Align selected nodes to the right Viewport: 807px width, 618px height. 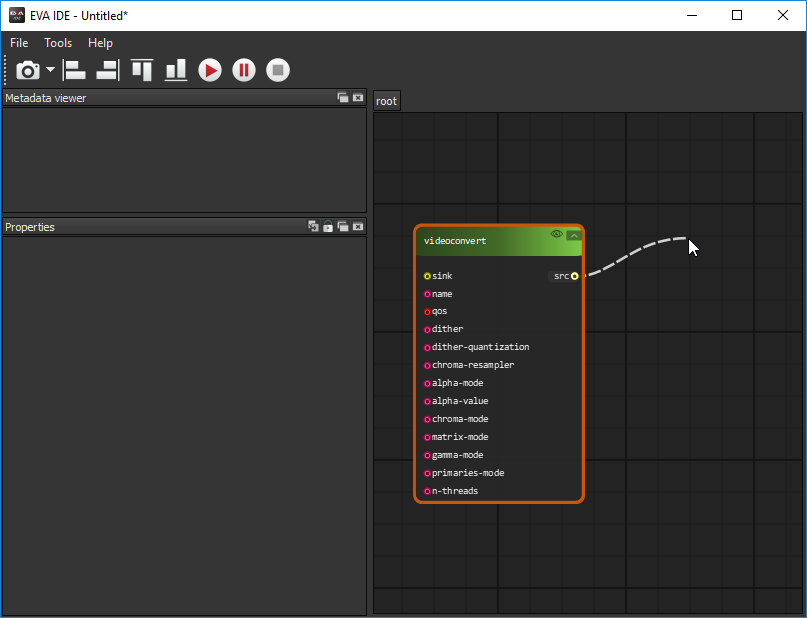tap(108, 70)
